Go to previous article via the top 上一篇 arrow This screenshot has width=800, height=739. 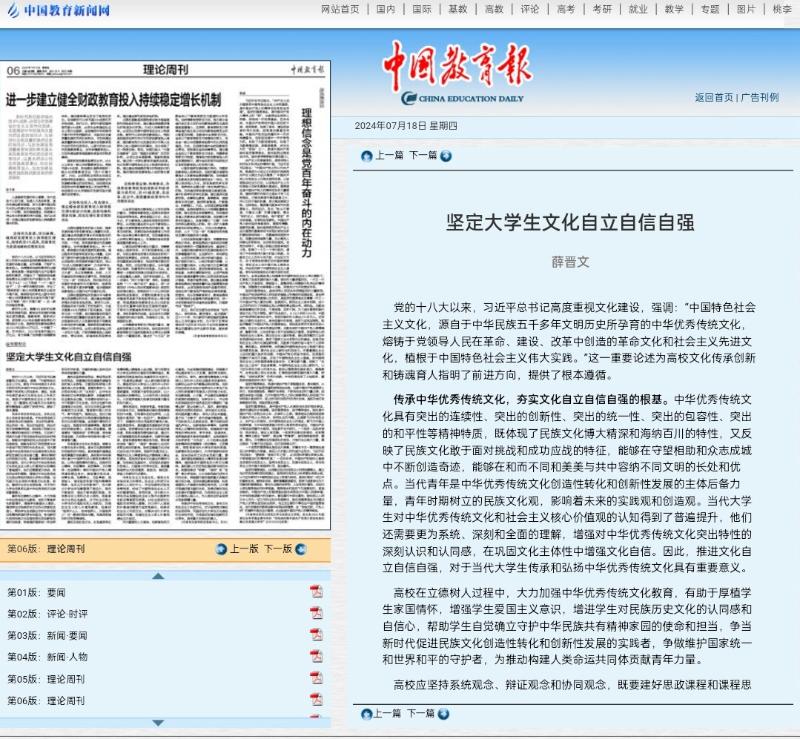pyautogui.click(x=366, y=156)
